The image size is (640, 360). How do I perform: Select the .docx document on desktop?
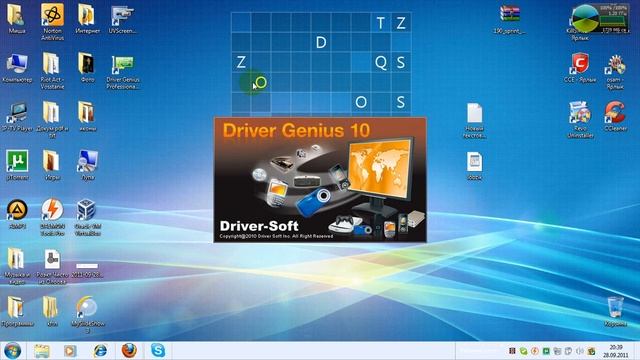tap(474, 166)
